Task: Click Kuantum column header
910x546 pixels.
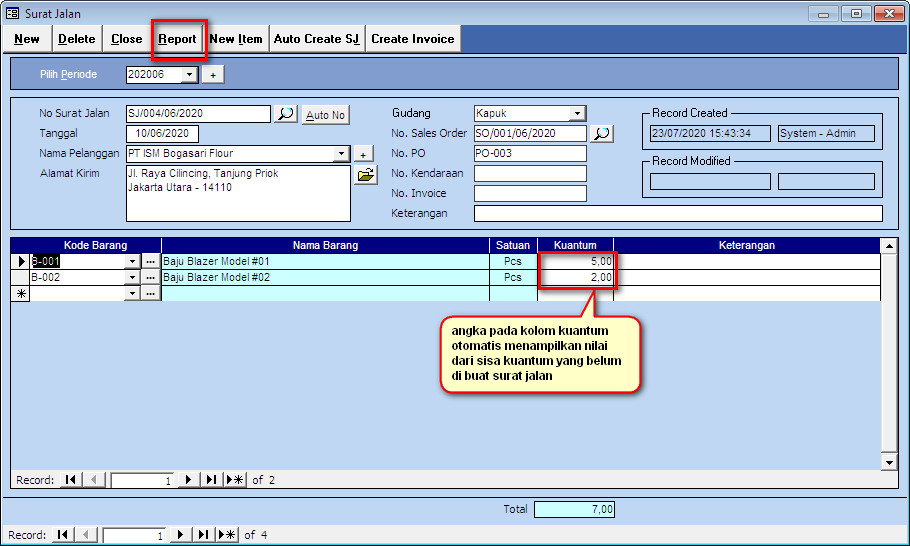Action: pyautogui.click(x=576, y=245)
